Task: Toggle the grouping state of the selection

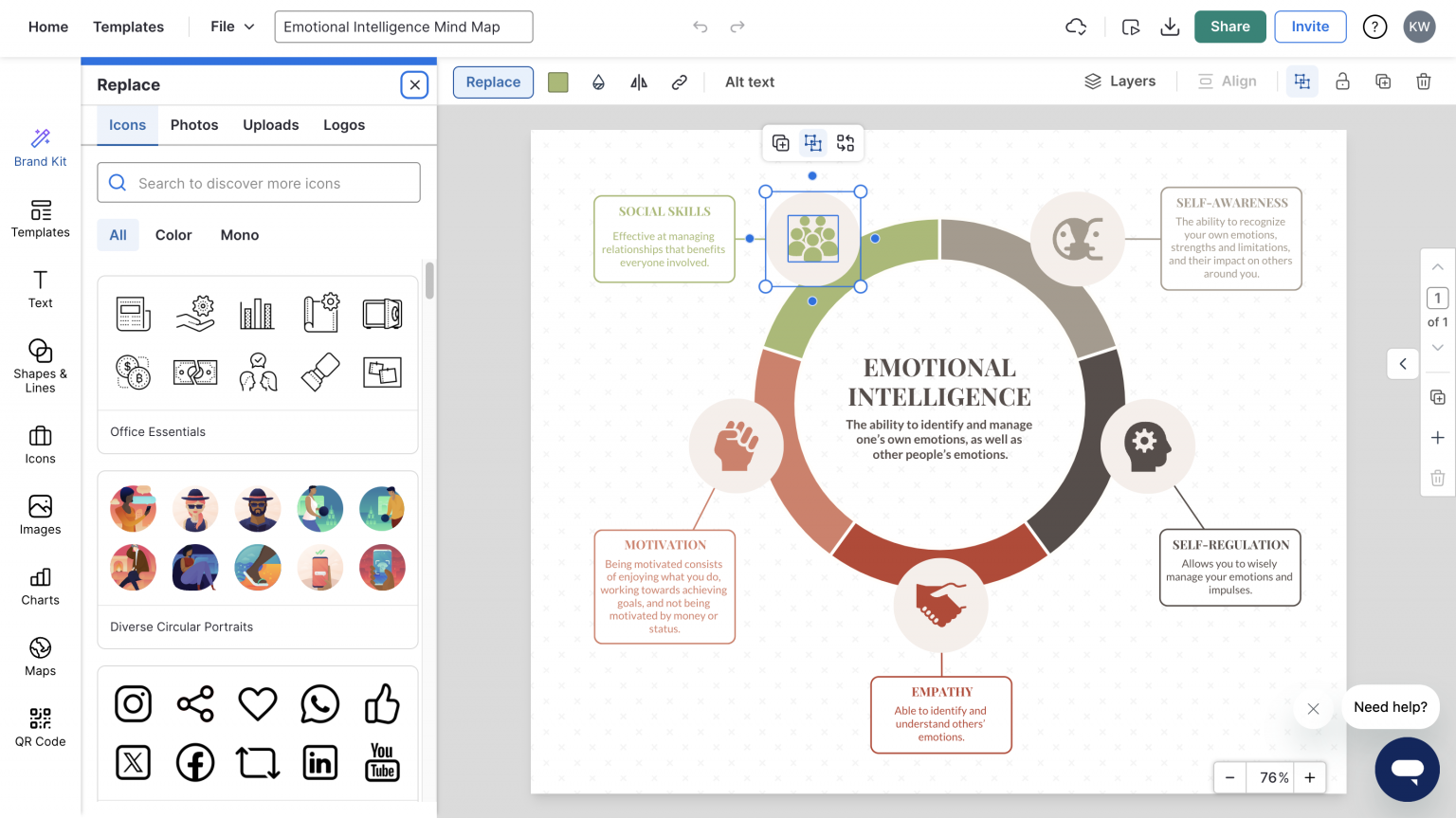Action: 1301,81
